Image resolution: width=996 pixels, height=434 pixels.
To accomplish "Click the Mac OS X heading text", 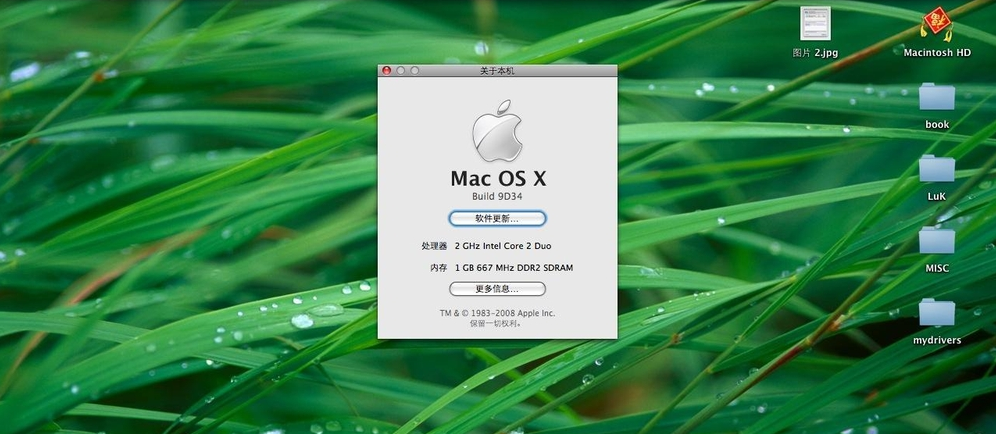I will click(497, 179).
